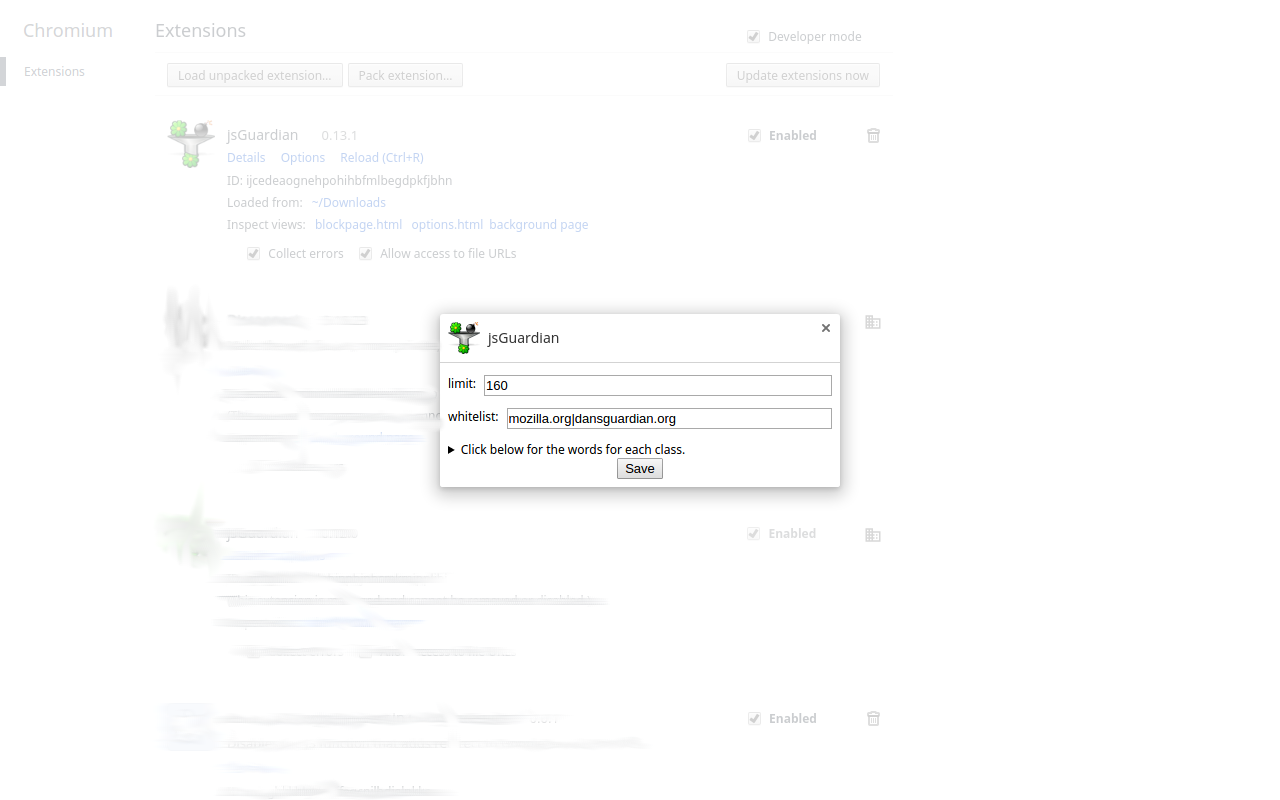This screenshot has height=800, width=1280.
Task: Toggle Collect errors checkbox
Action: pyautogui.click(x=254, y=254)
